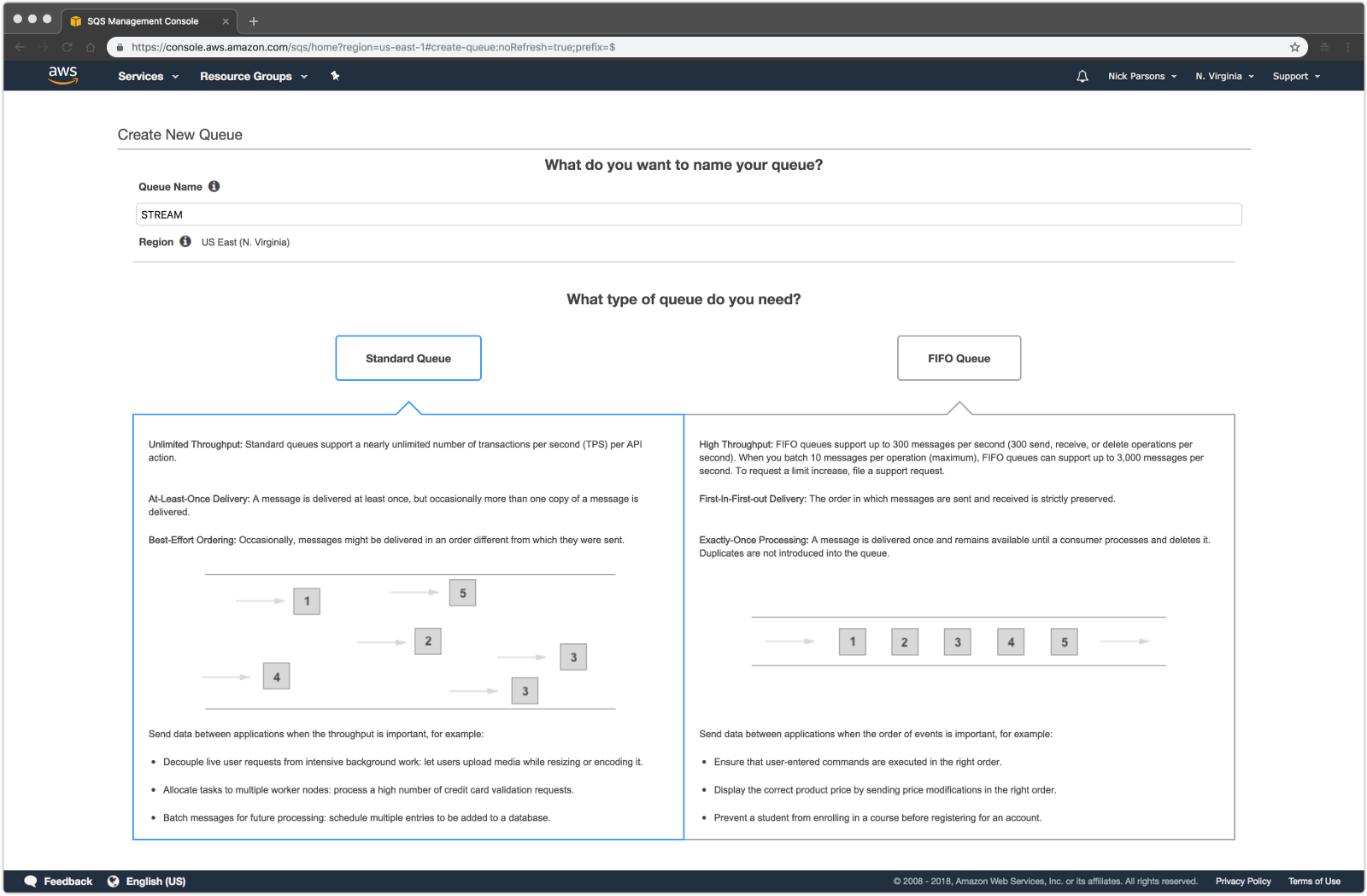Click the globe language icon
The height and width of the screenshot is (896, 1367).
(113, 881)
